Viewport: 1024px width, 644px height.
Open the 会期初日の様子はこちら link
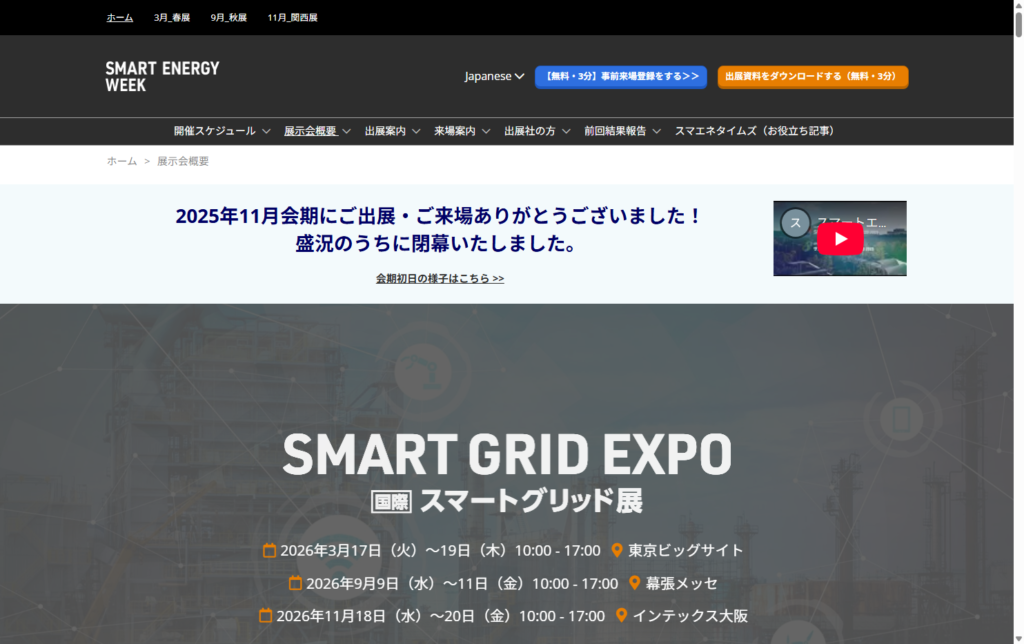[x=440, y=279]
